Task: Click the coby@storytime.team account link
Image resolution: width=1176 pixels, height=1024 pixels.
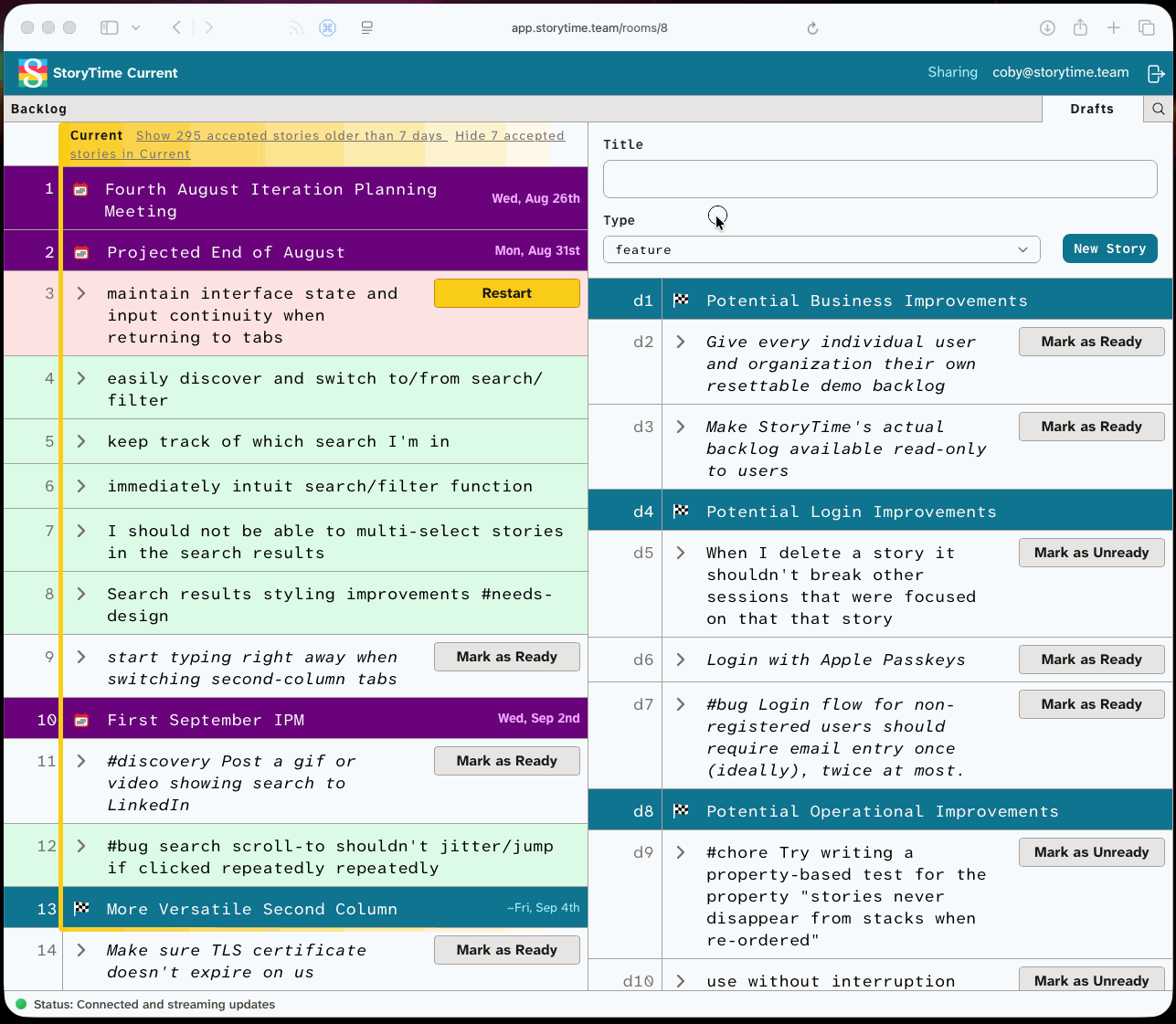Action: (1061, 72)
